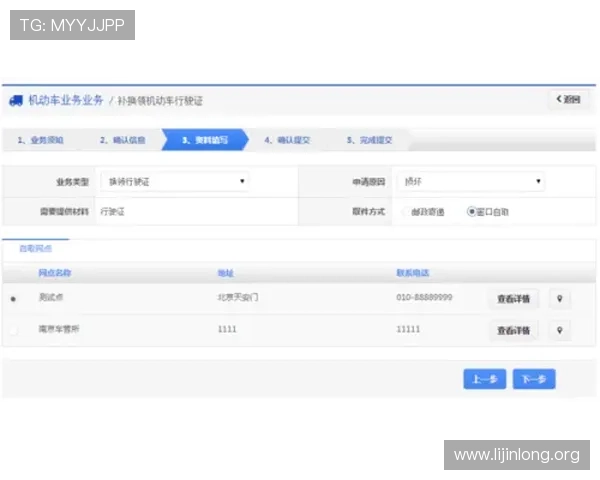The width and height of the screenshot is (600, 480).
Task: Click the 行驶证 required materials field
Action: tap(112, 212)
